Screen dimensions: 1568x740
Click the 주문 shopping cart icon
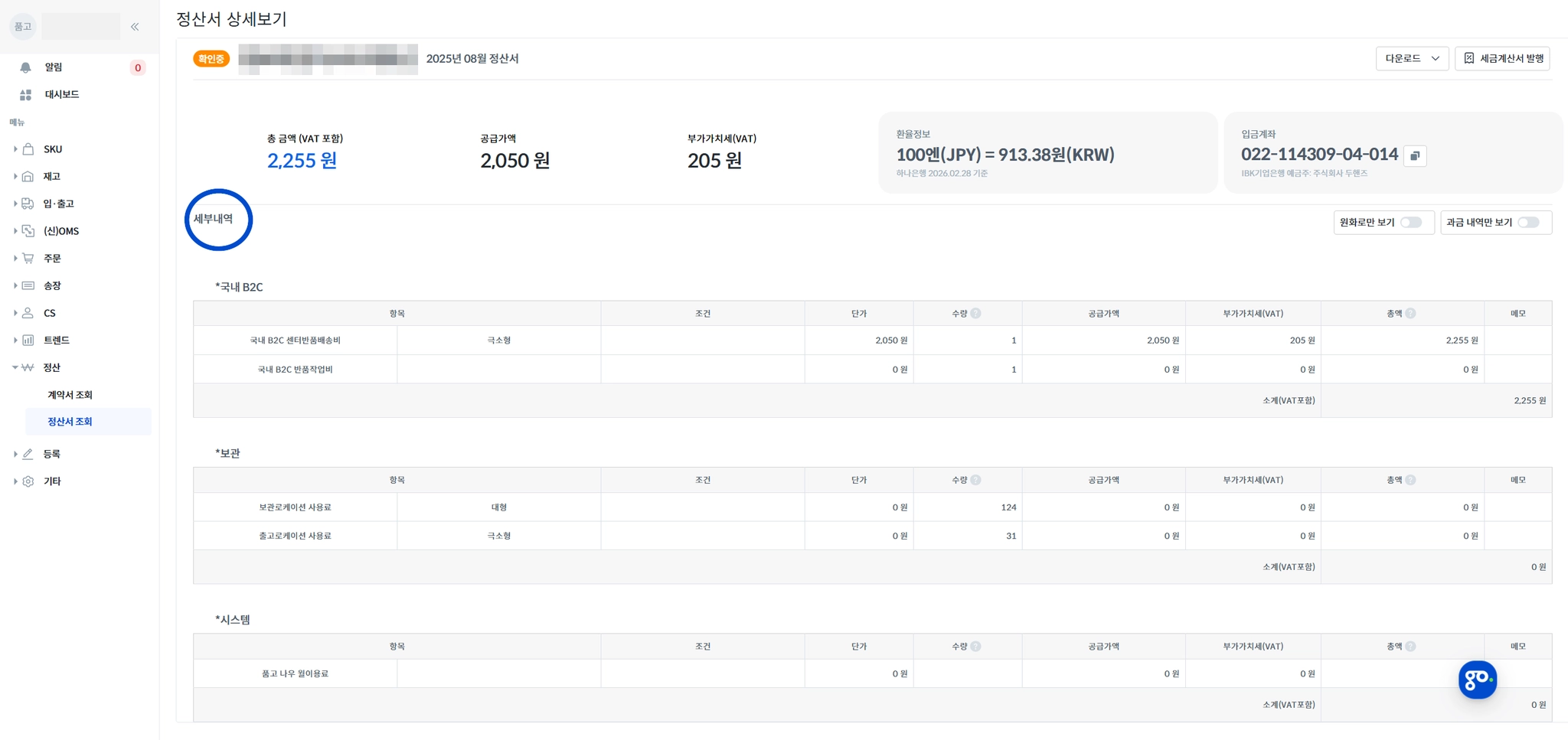click(x=28, y=259)
